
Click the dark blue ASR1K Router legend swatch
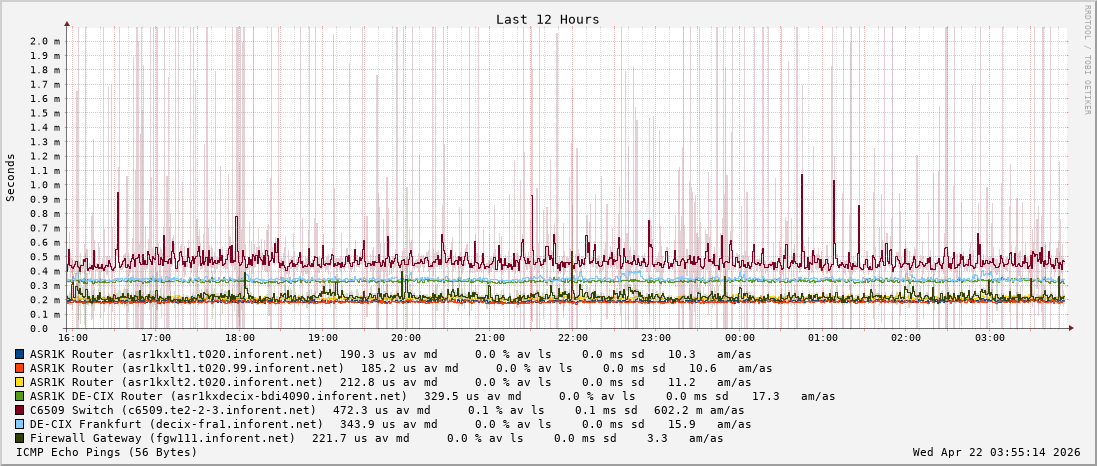click(x=20, y=354)
